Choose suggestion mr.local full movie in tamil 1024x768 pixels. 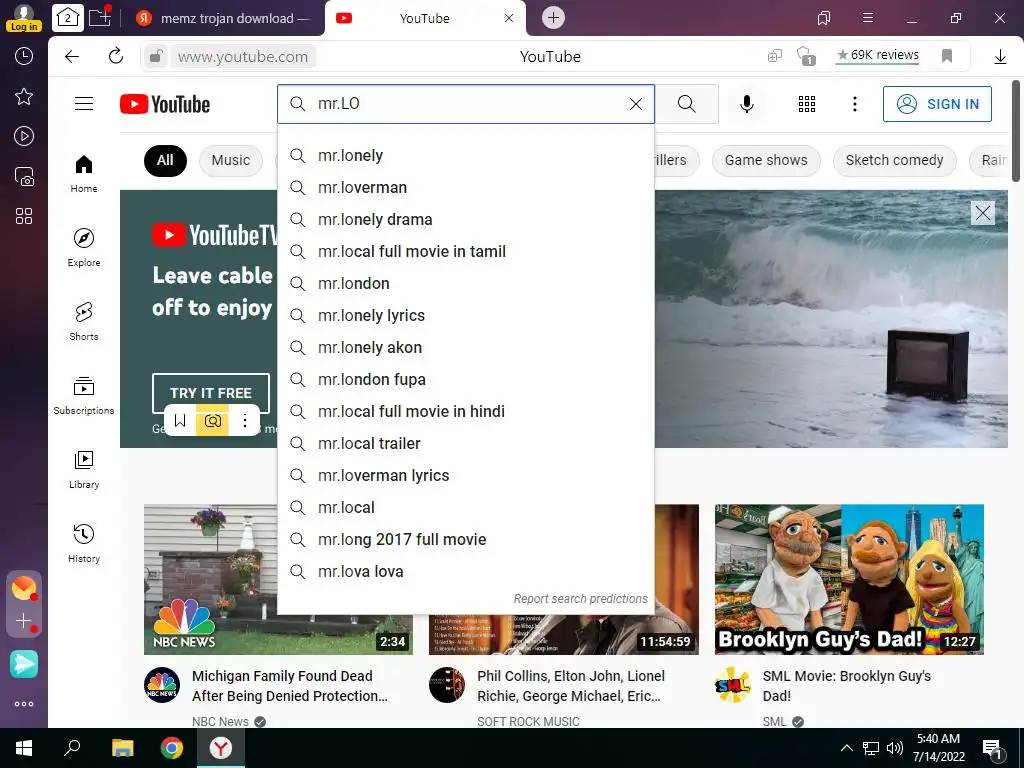tap(466, 251)
